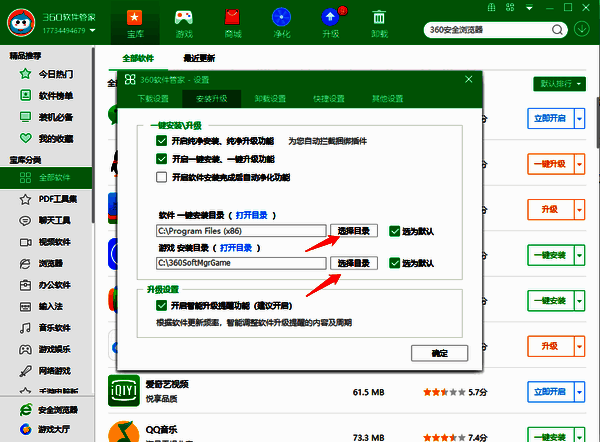This screenshot has height=442, width=600.
Task: Toggle 设为默认 for game install directory
Action: [395, 263]
